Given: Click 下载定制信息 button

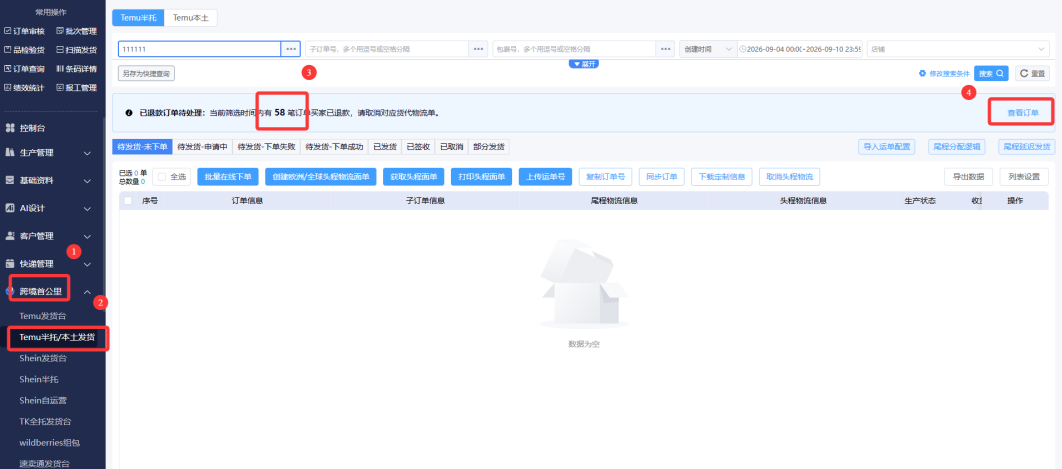Looking at the screenshot, I should [x=722, y=177].
